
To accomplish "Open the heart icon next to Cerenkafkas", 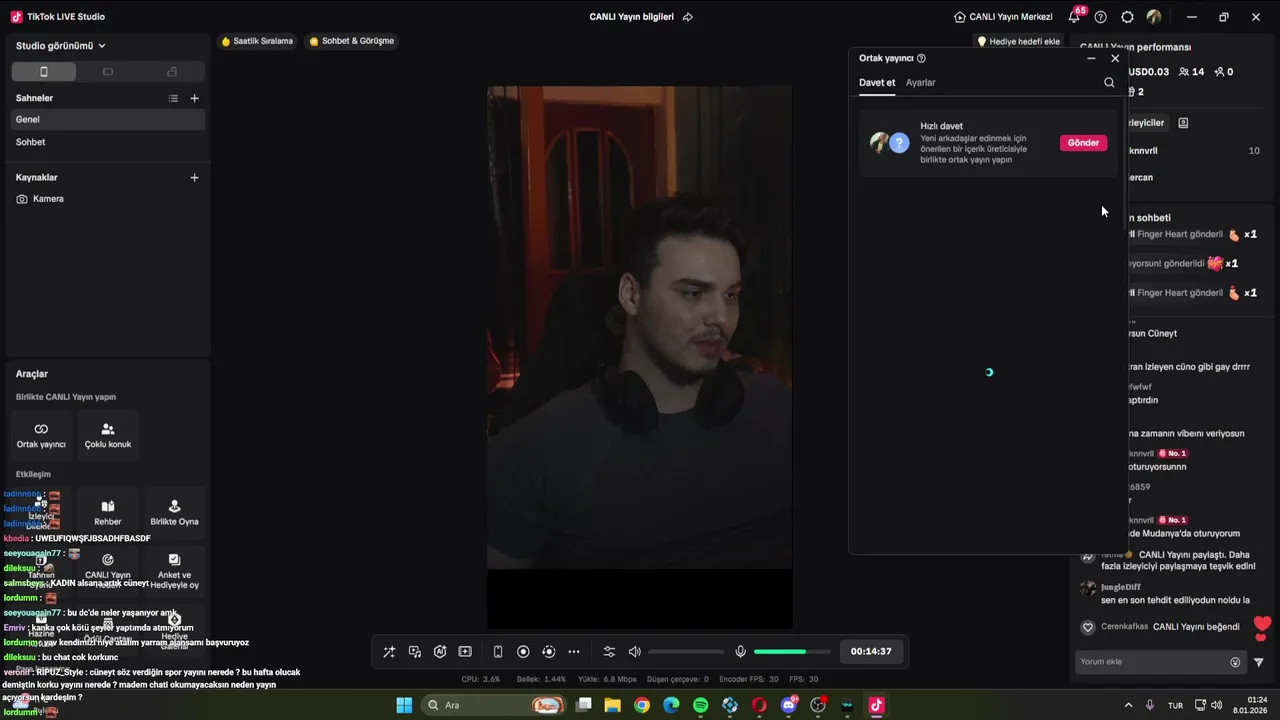I will [1088, 627].
